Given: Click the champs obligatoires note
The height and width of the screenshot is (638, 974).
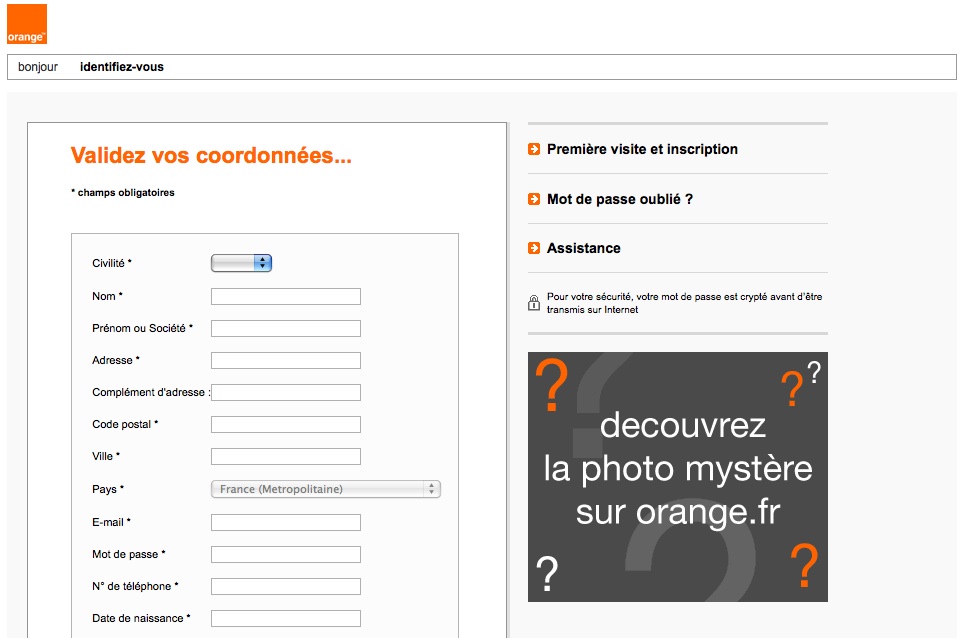Looking at the screenshot, I should click(123, 193).
